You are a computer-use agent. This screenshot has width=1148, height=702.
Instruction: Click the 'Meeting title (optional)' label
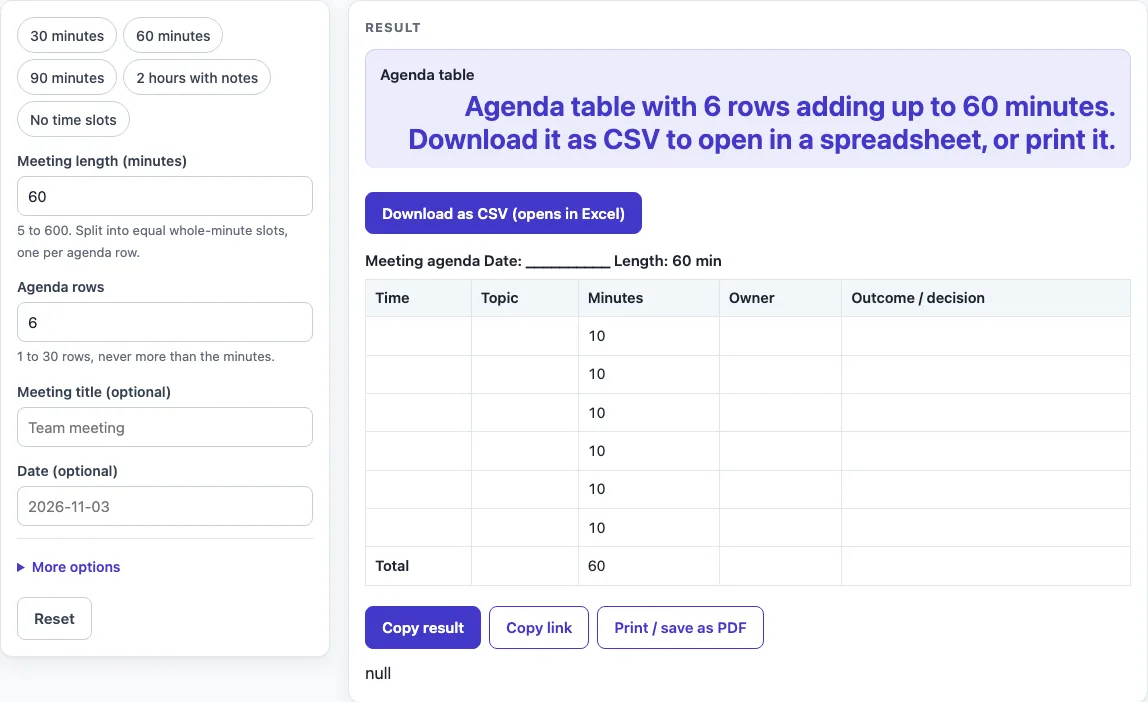(94, 392)
